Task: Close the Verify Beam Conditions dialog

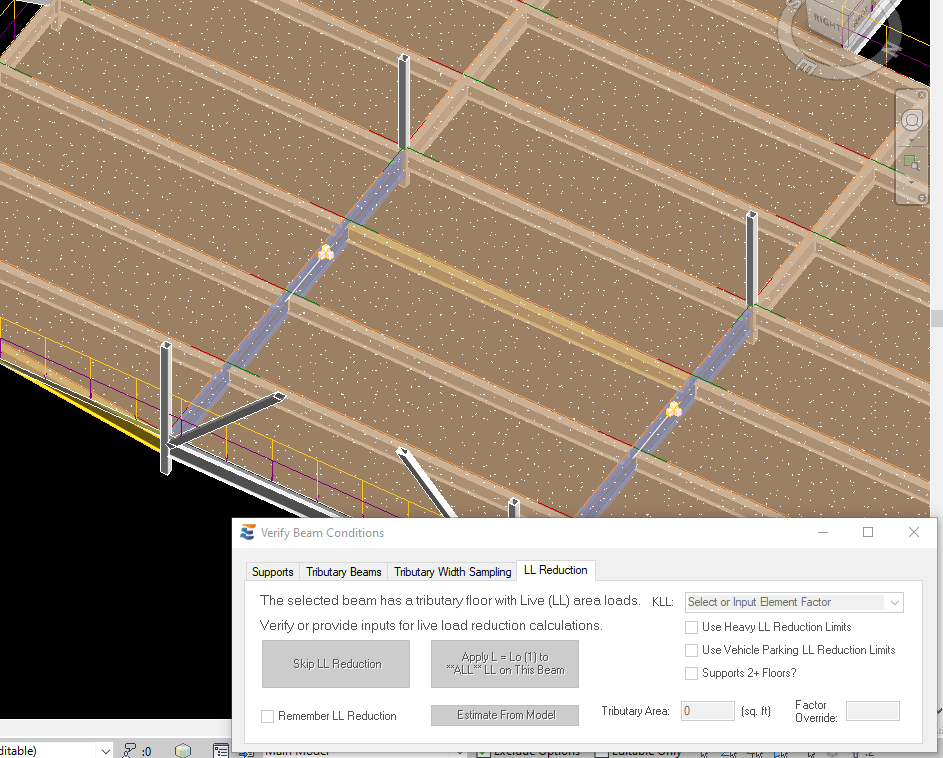Action: [914, 532]
